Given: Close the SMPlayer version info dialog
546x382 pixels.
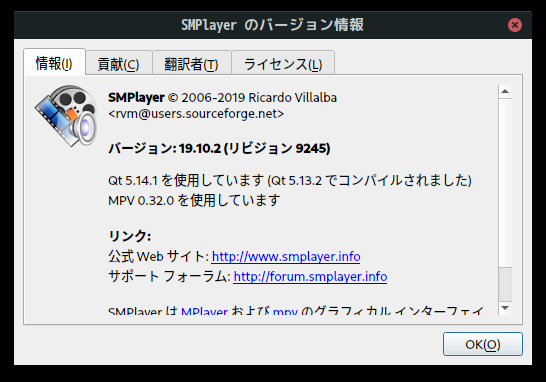Looking at the screenshot, I should point(515,25).
